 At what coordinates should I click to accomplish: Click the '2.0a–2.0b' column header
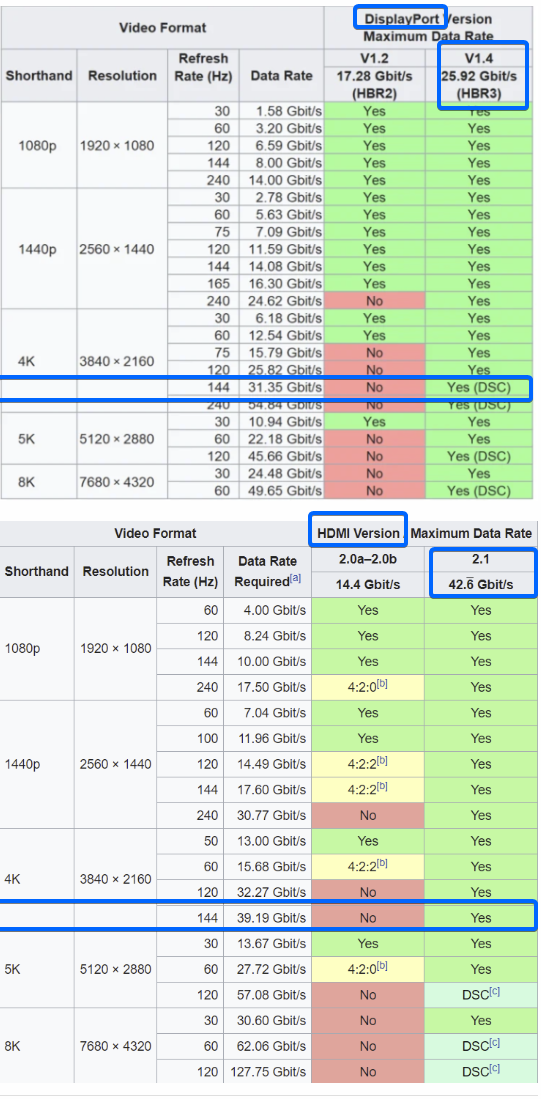click(x=368, y=559)
